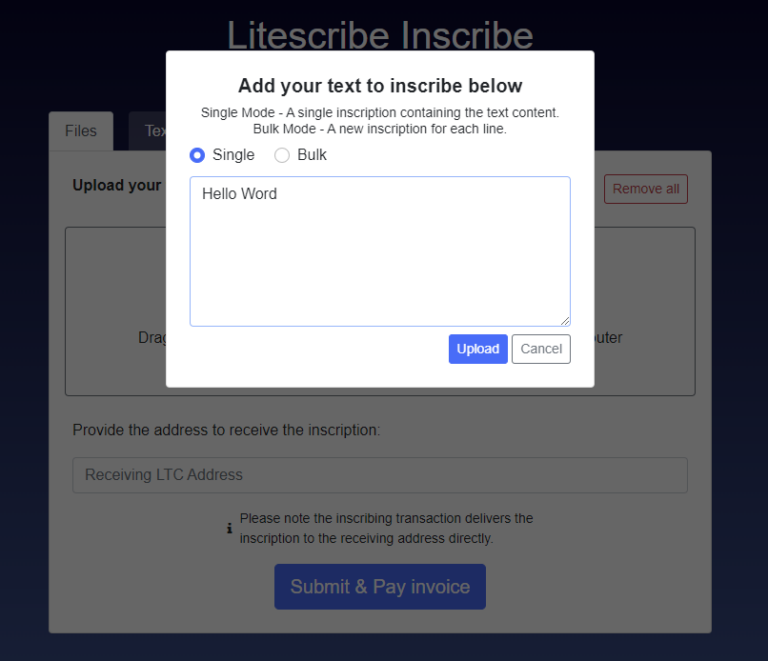Click the "Single" radio label text
This screenshot has width=768, height=661.
233,155
